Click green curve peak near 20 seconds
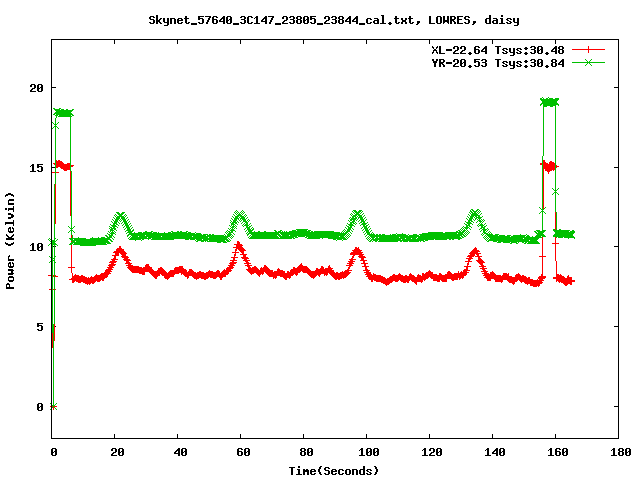Screen dimensions: 640x480 point(120,216)
